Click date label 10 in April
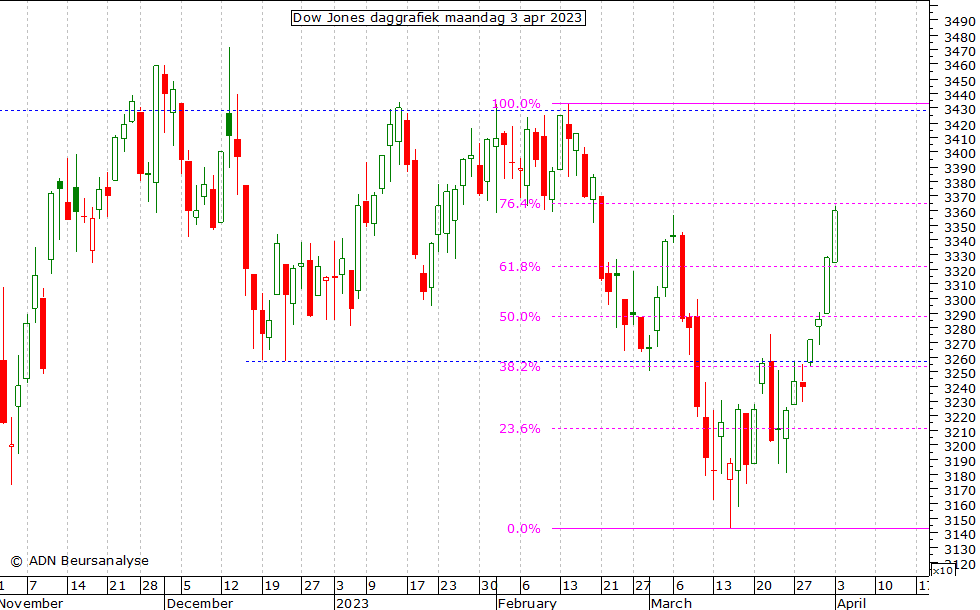This screenshot has height=610, width=980. click(884, 586)
